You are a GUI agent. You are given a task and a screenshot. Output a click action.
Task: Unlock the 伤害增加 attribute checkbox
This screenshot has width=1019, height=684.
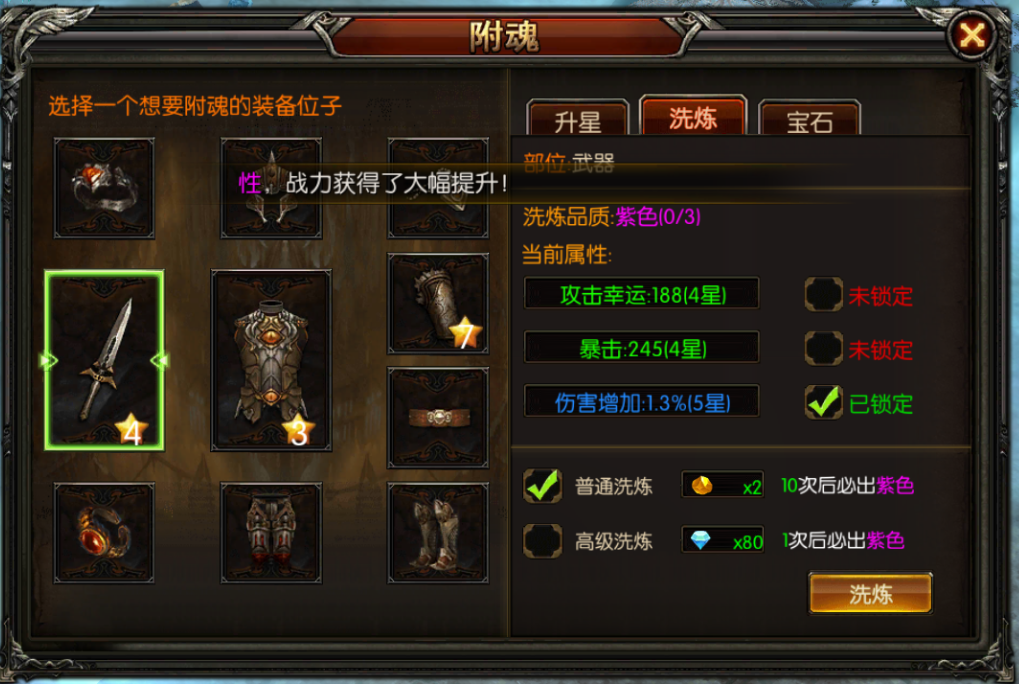click(x=823, y=402)
